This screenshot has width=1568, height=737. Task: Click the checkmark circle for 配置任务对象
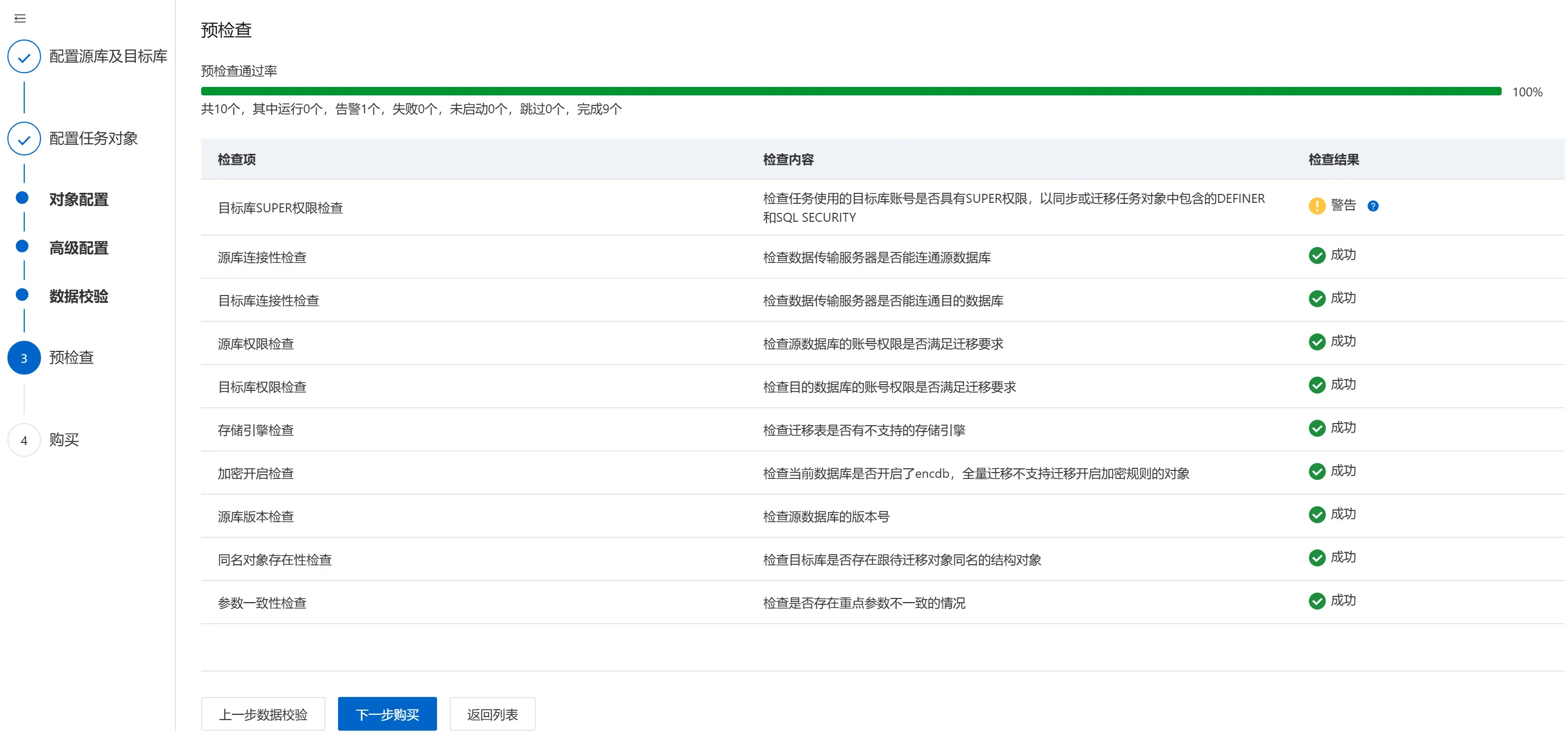click(24, 139)
